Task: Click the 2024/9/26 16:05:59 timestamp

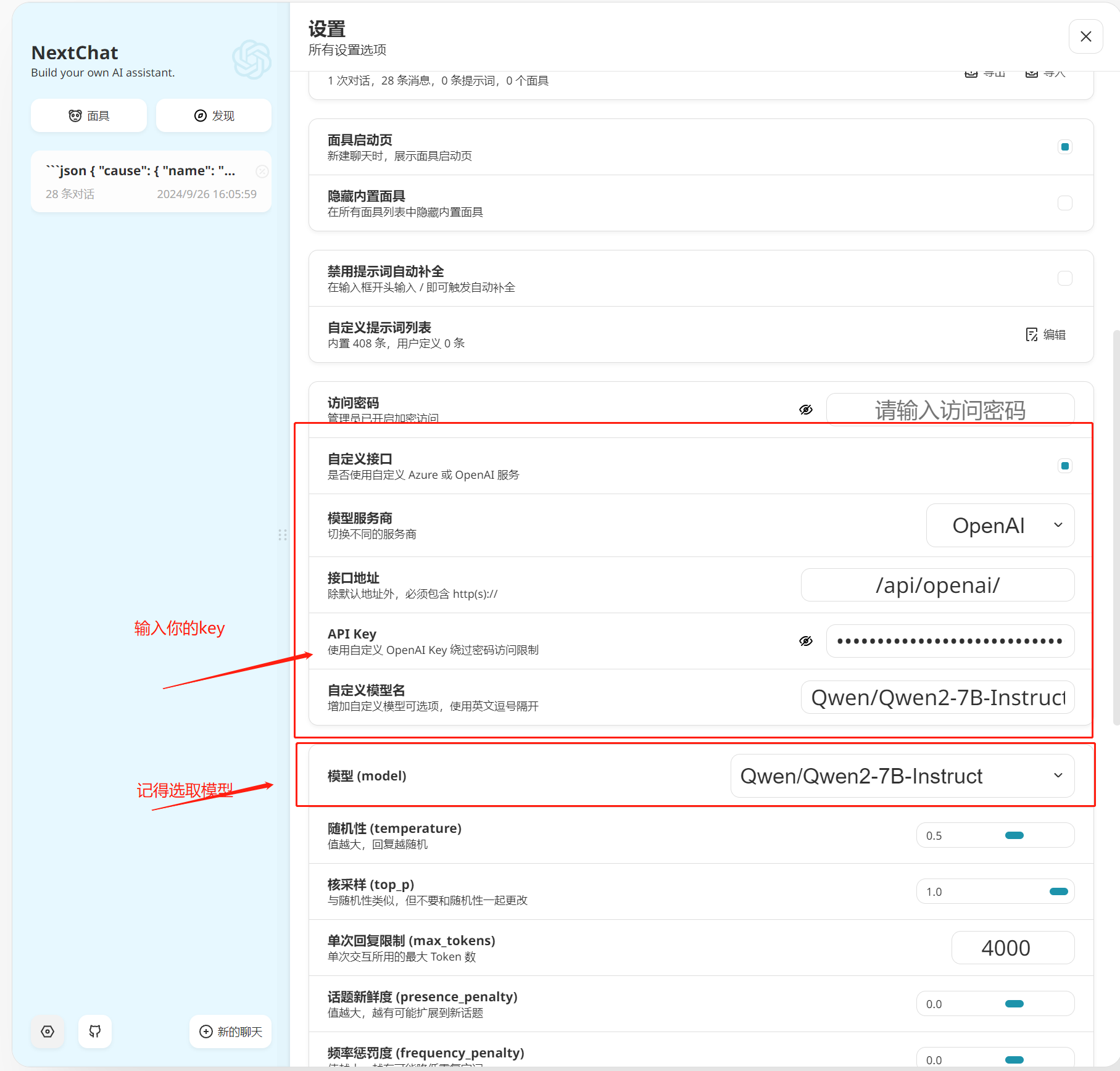Action: (x=207, y=194)
